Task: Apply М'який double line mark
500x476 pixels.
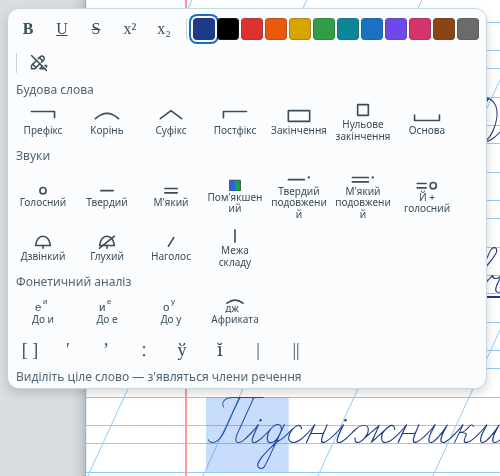Action: (171, 196)
